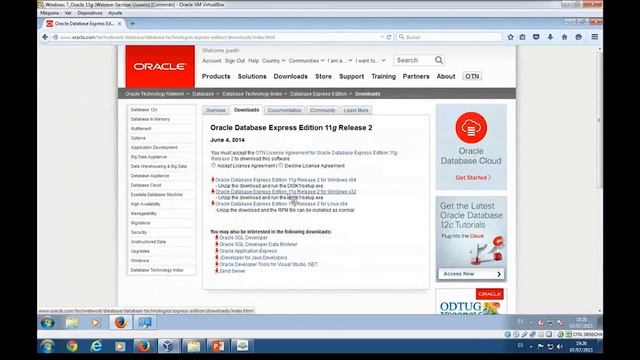Select Decline License Agreement radio button
Image resolution: width=640 pixels, height=360 pixels.
pos(281,165)
